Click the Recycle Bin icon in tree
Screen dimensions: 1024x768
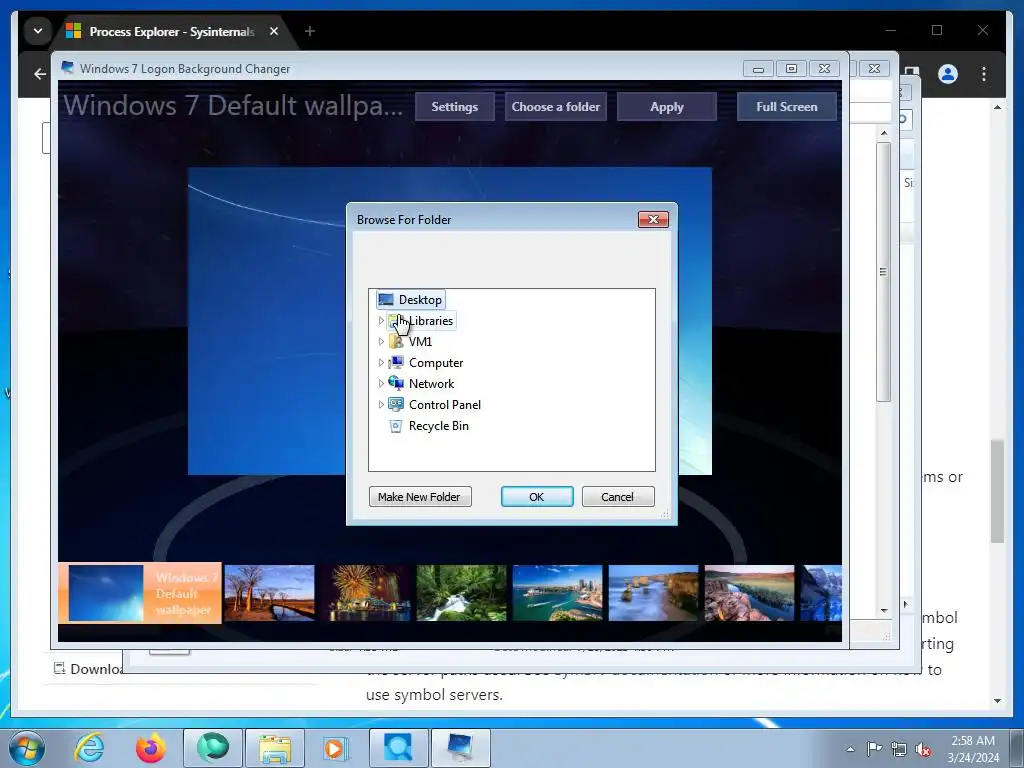pos(396,426)
